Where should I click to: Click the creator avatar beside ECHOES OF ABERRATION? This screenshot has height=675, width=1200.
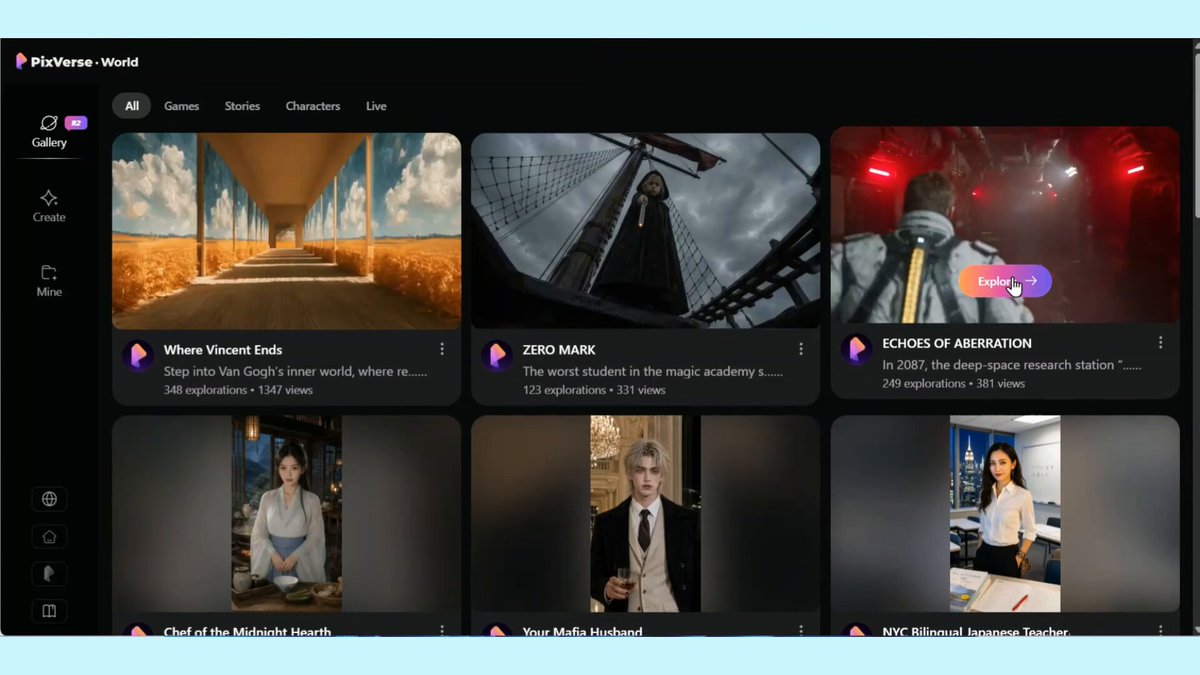(x=856, y=349)
